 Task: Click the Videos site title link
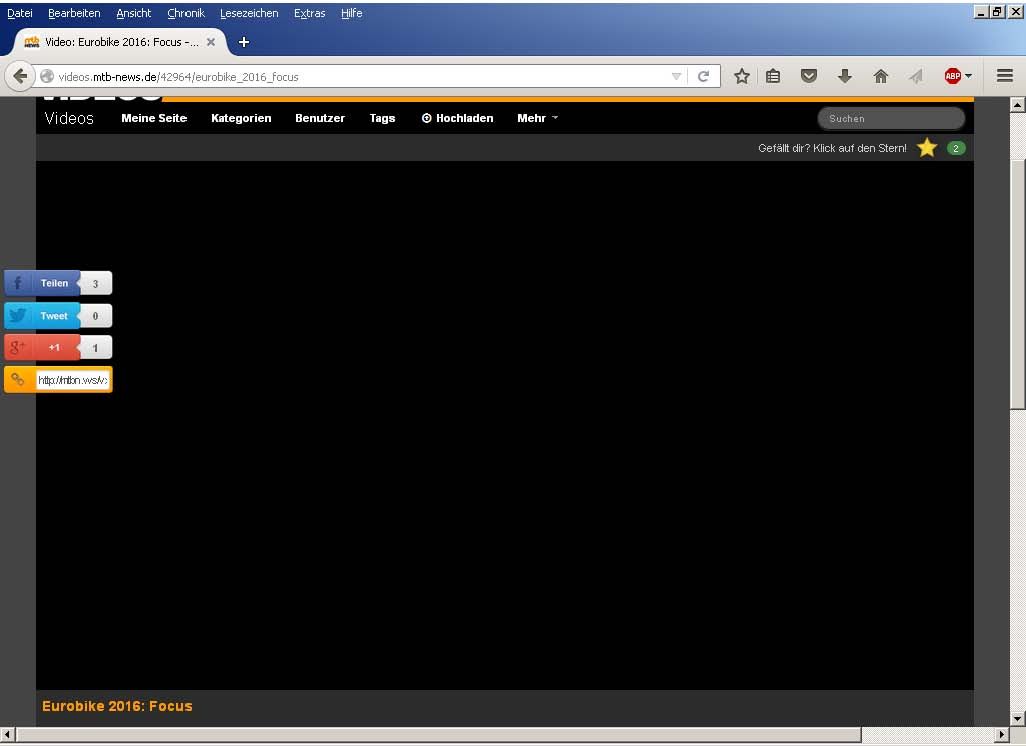[69, 118]
